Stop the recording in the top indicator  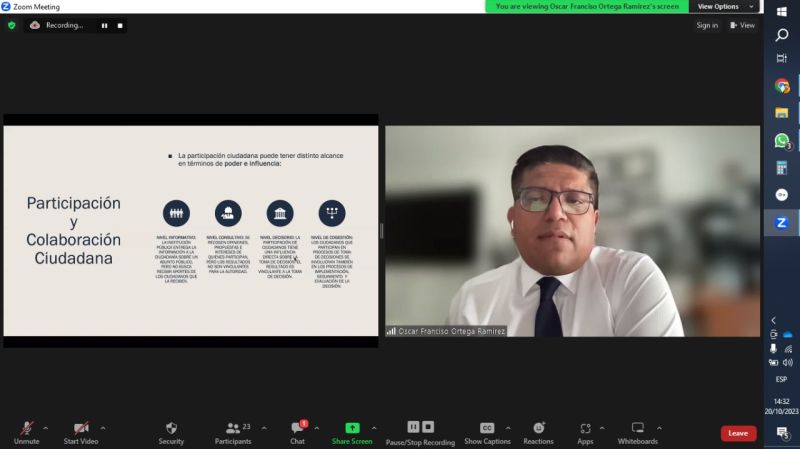point(120,25)
